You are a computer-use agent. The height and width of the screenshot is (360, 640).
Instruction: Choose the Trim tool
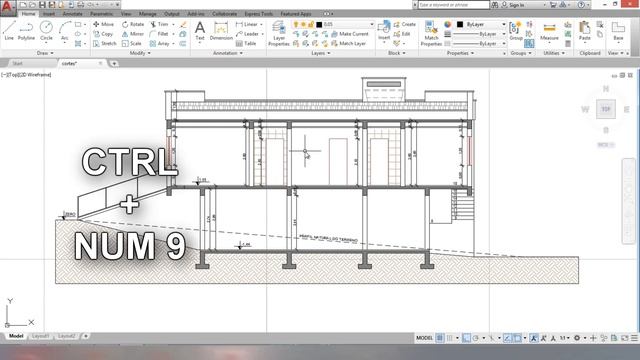[x=160, y=24]
